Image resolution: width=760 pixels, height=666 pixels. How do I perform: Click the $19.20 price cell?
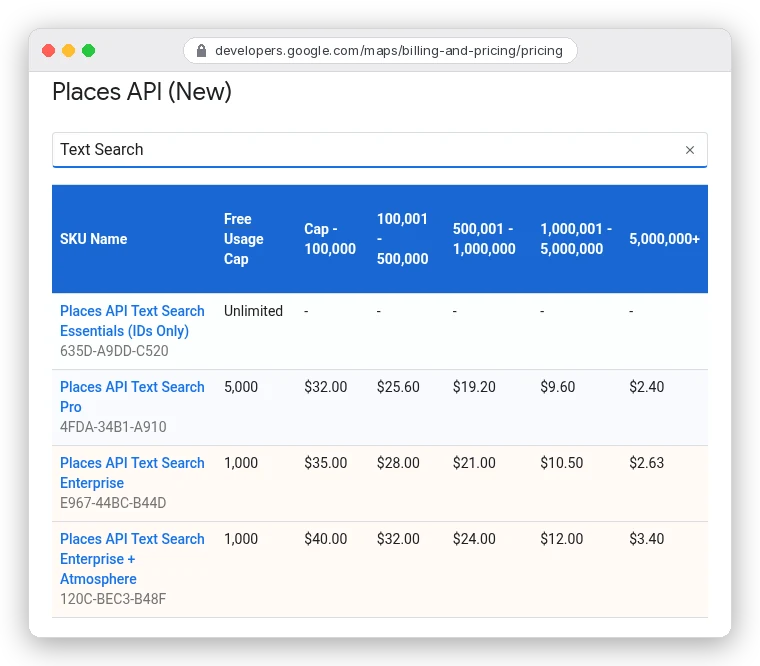pos(474,387)
